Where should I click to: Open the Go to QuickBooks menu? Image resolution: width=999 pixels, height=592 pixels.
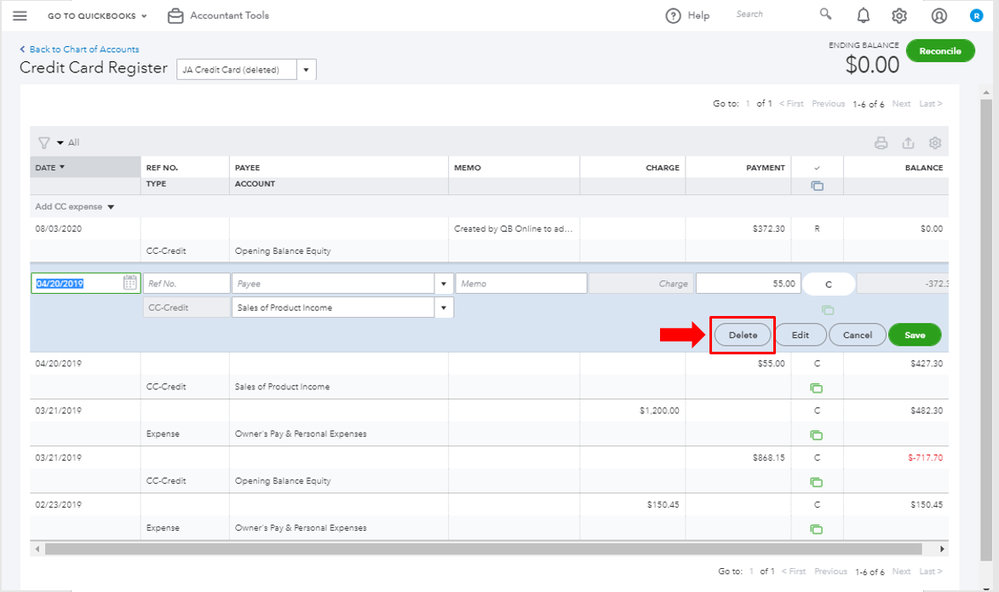point(97,16)
